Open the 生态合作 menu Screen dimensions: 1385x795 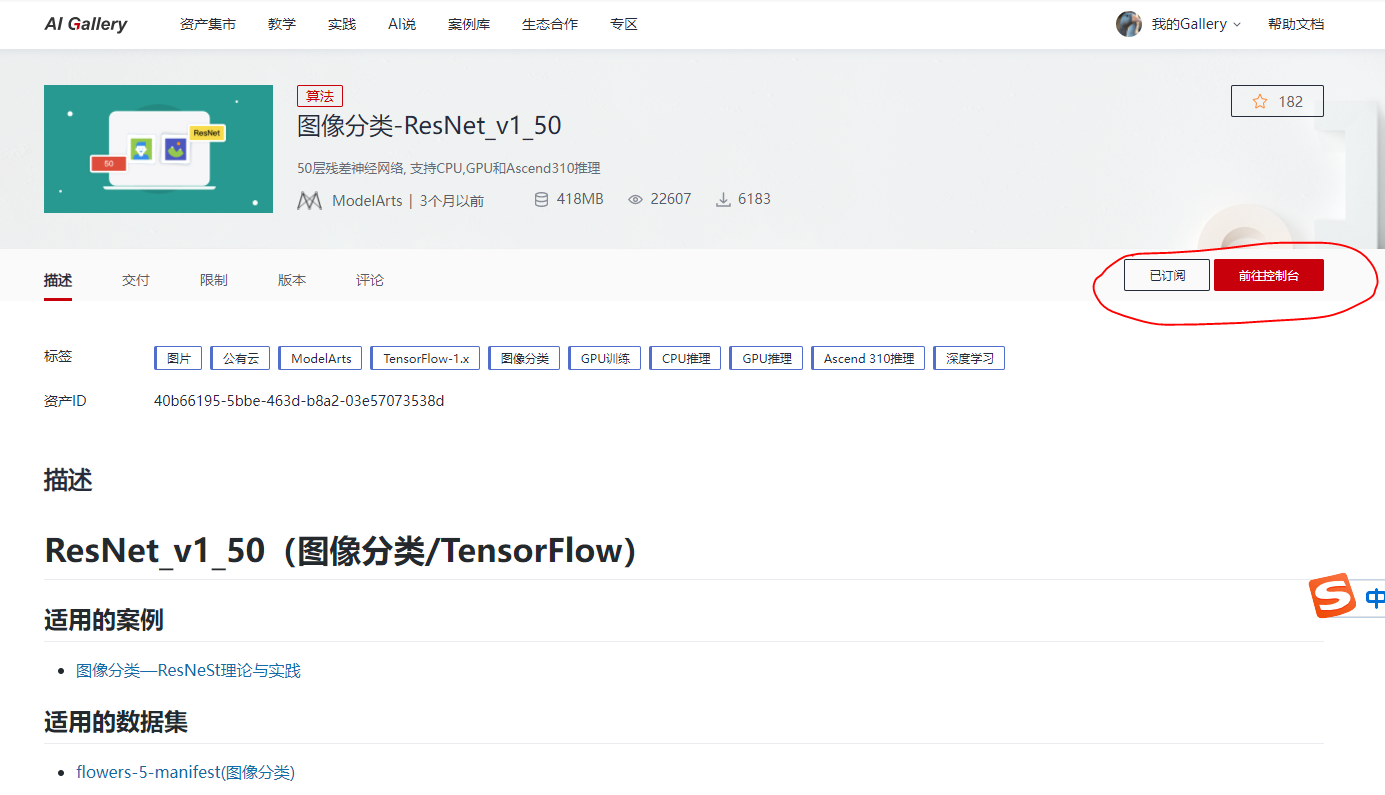550,24
